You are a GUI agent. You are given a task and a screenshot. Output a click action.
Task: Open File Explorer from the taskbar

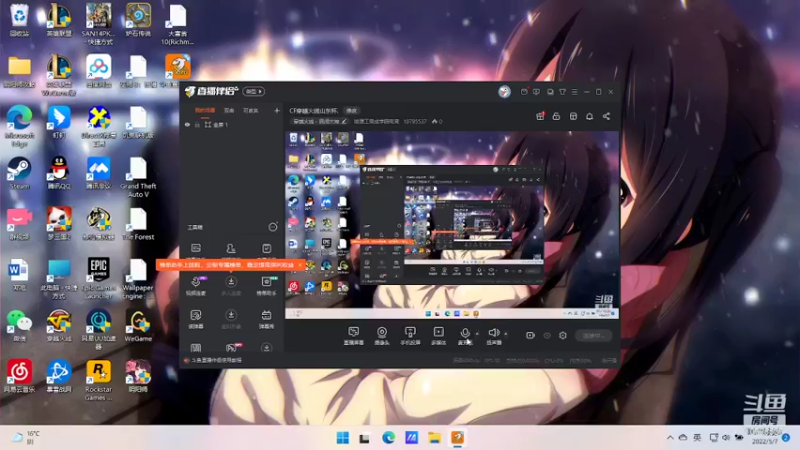coord(434,438)
